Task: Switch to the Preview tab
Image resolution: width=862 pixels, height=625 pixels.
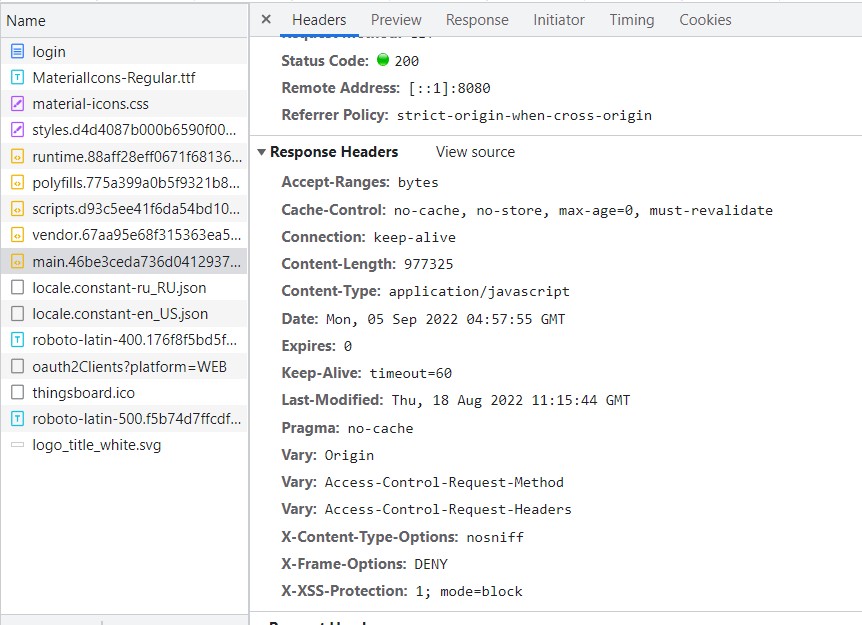Action: point(396,19)
